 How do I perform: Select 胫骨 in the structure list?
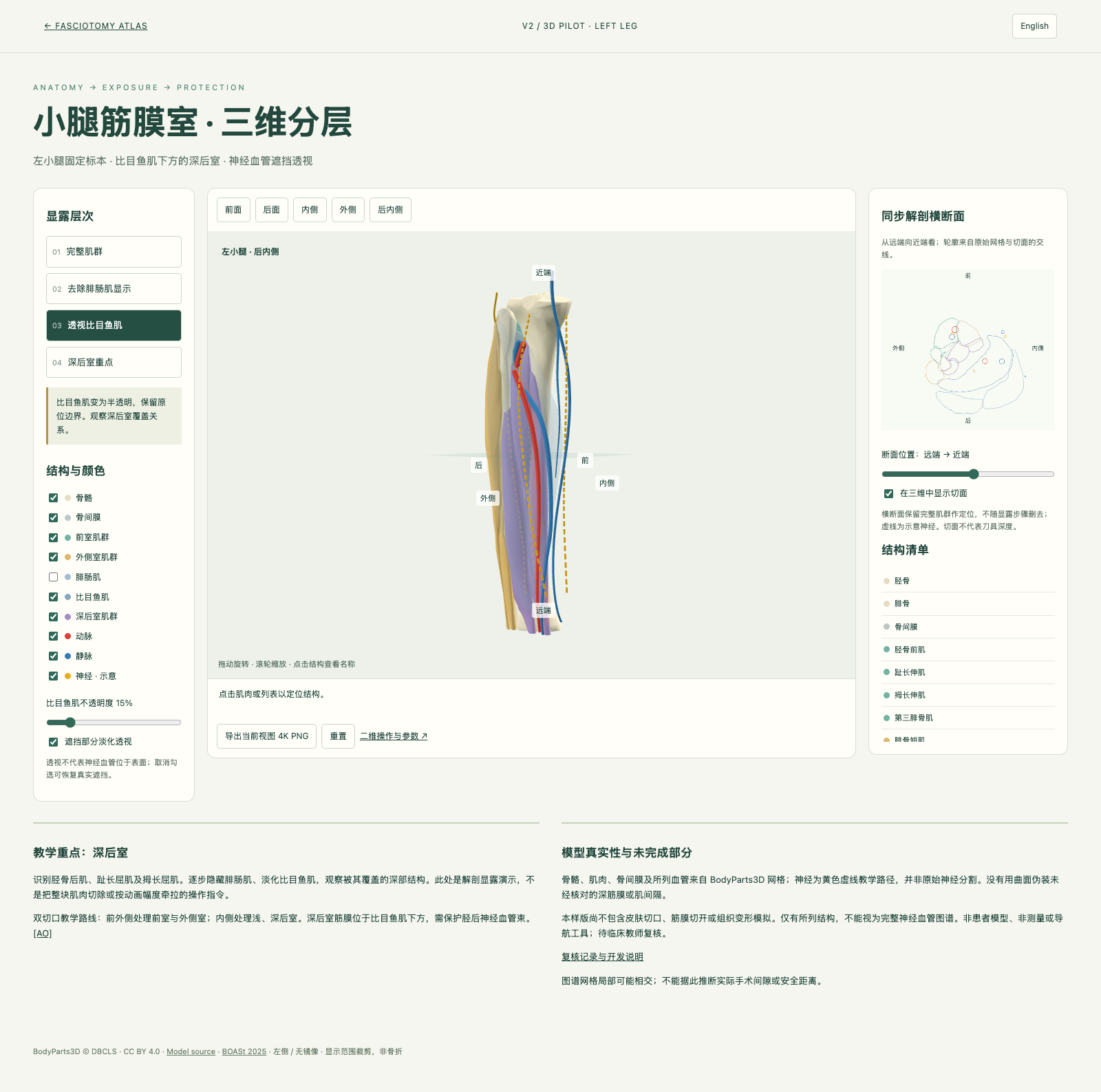[x=968, y=581]
